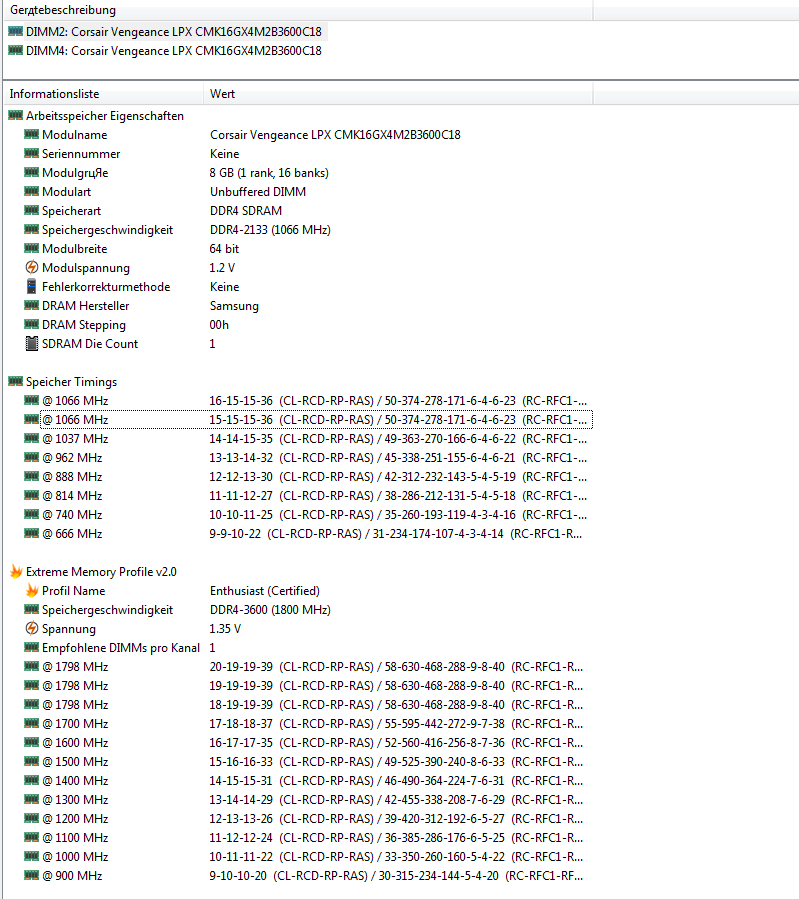Select the 00h stepping value
This screenshot has width=799, height=899.
click(x=219, y=325)
